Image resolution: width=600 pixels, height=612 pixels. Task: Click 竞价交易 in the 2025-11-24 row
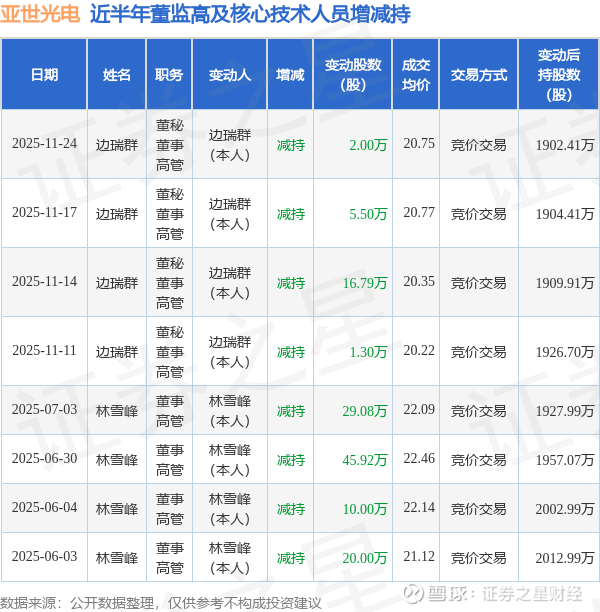479,145
